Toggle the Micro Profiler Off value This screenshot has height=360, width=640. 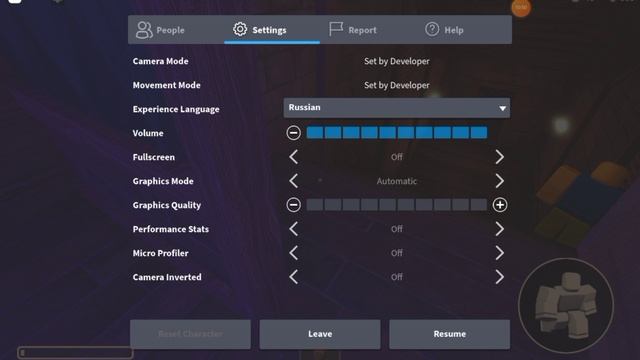[397, 253]
